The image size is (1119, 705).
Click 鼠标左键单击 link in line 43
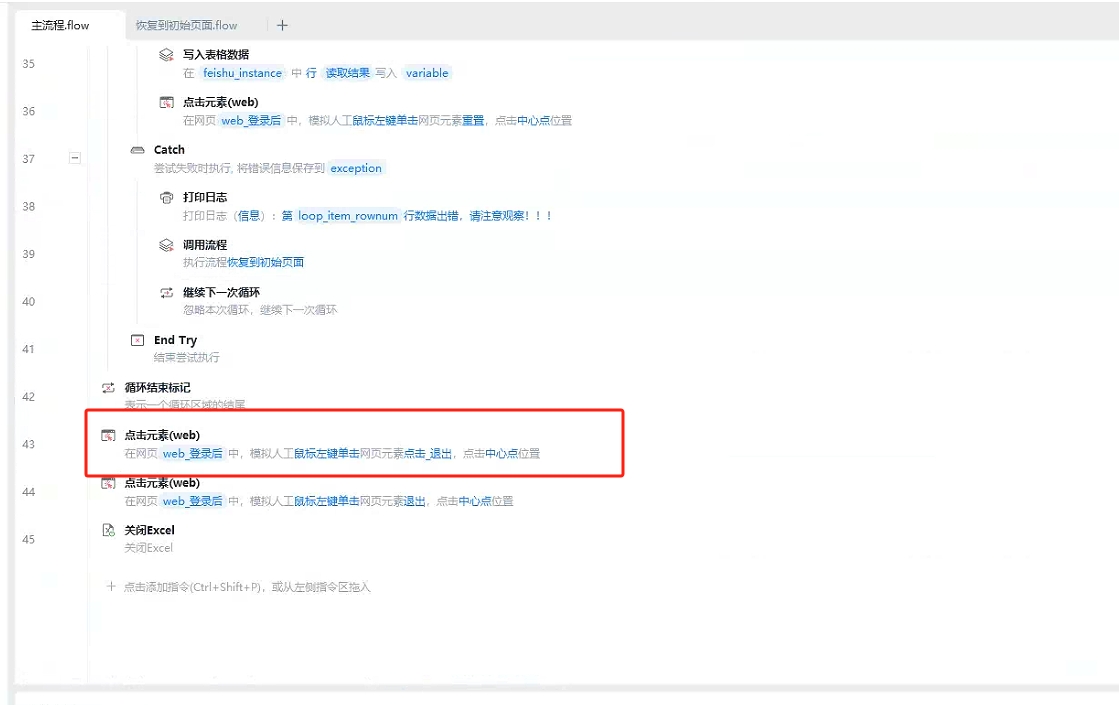tap(326, 454)
